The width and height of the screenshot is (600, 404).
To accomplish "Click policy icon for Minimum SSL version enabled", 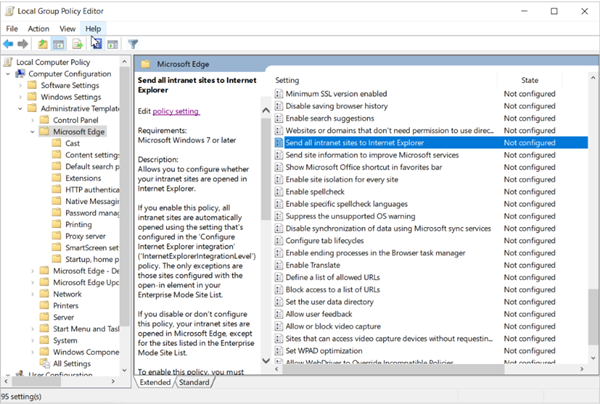I will point(279,94).
